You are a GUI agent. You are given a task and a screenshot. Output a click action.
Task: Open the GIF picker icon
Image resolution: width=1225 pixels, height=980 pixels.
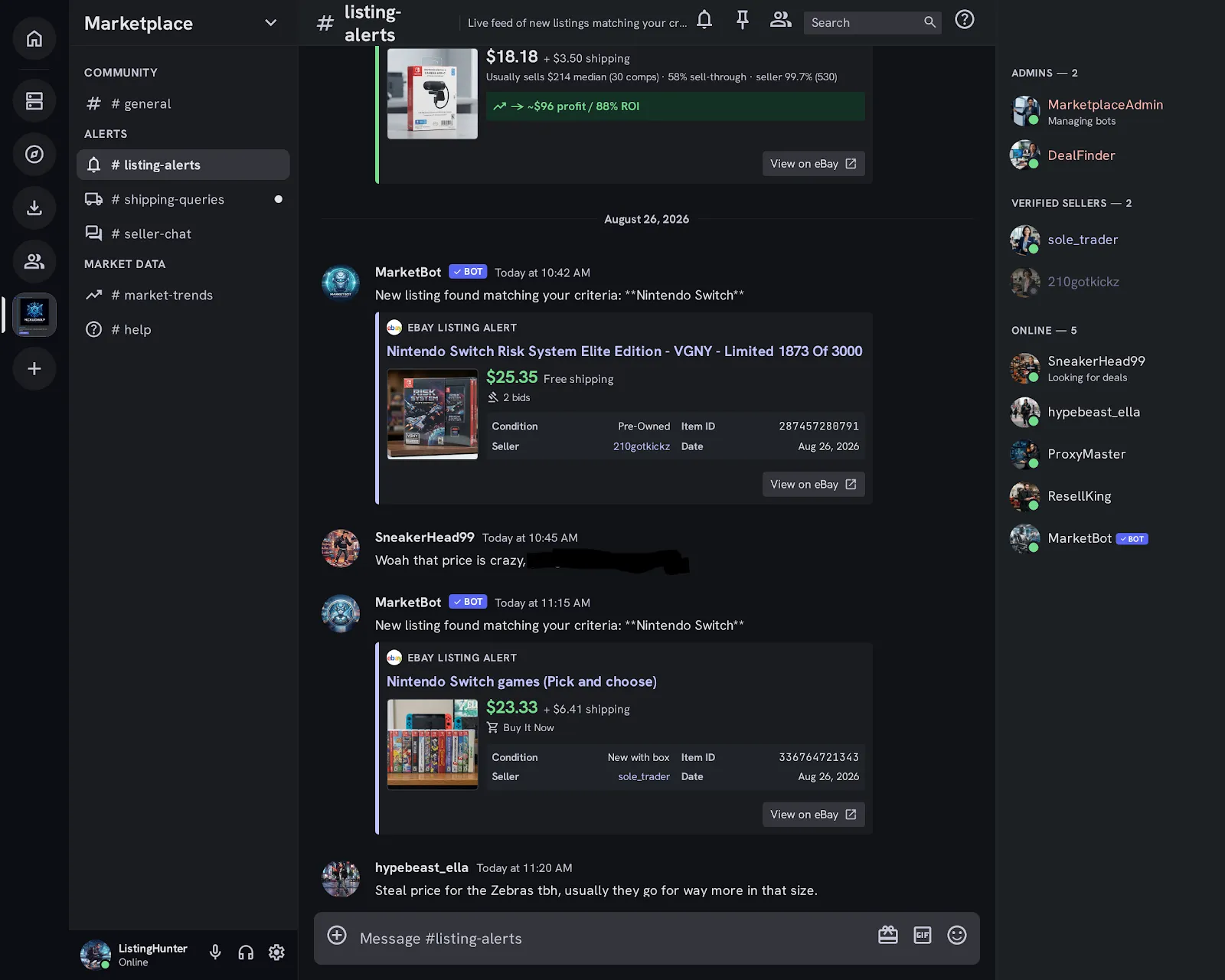pos(923,936)
